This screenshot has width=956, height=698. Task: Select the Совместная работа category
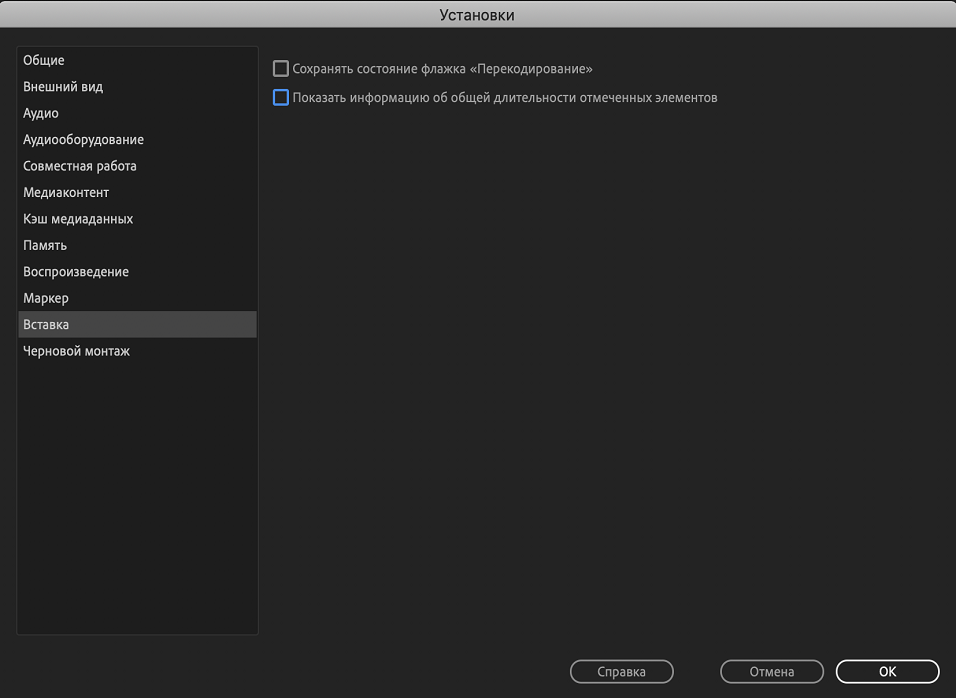tap(80, 166)
